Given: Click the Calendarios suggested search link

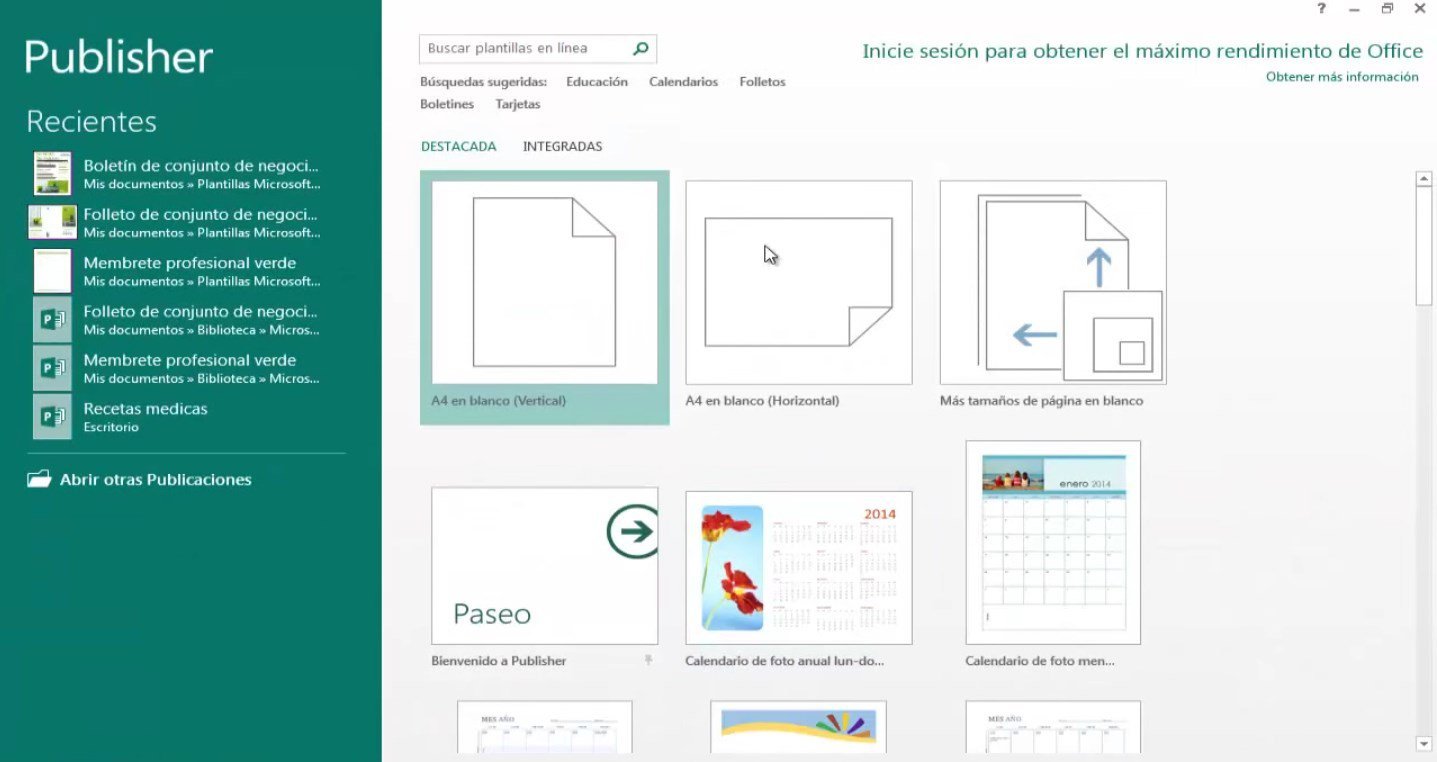Looking at the screenshot, I should [x=683, y=82].
